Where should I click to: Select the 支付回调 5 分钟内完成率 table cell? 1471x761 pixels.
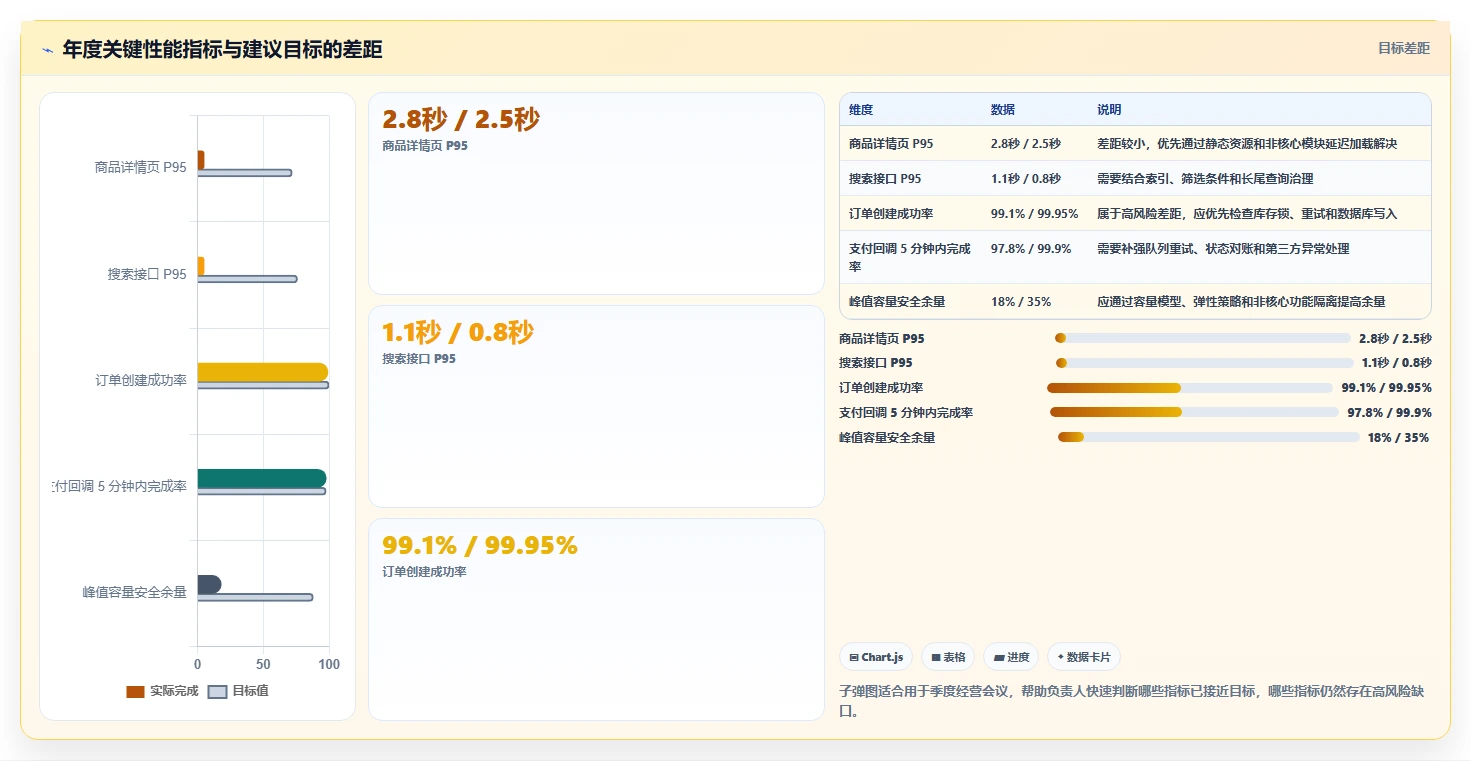point(910,258)
